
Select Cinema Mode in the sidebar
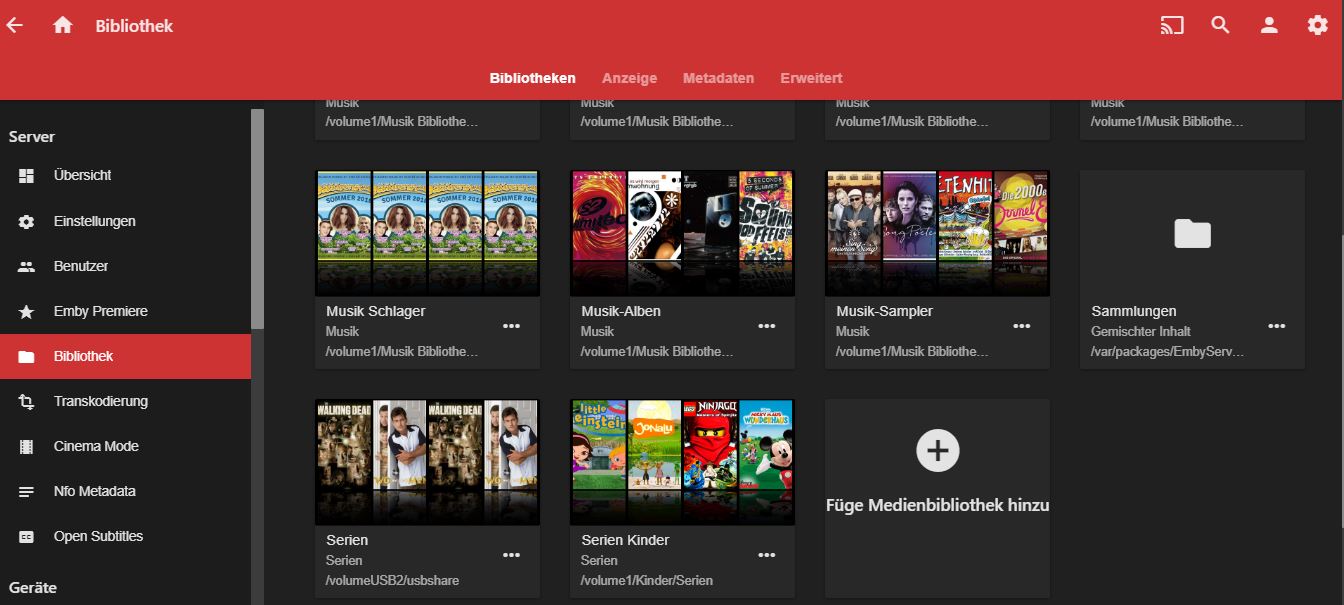click(x=125, y=447)
